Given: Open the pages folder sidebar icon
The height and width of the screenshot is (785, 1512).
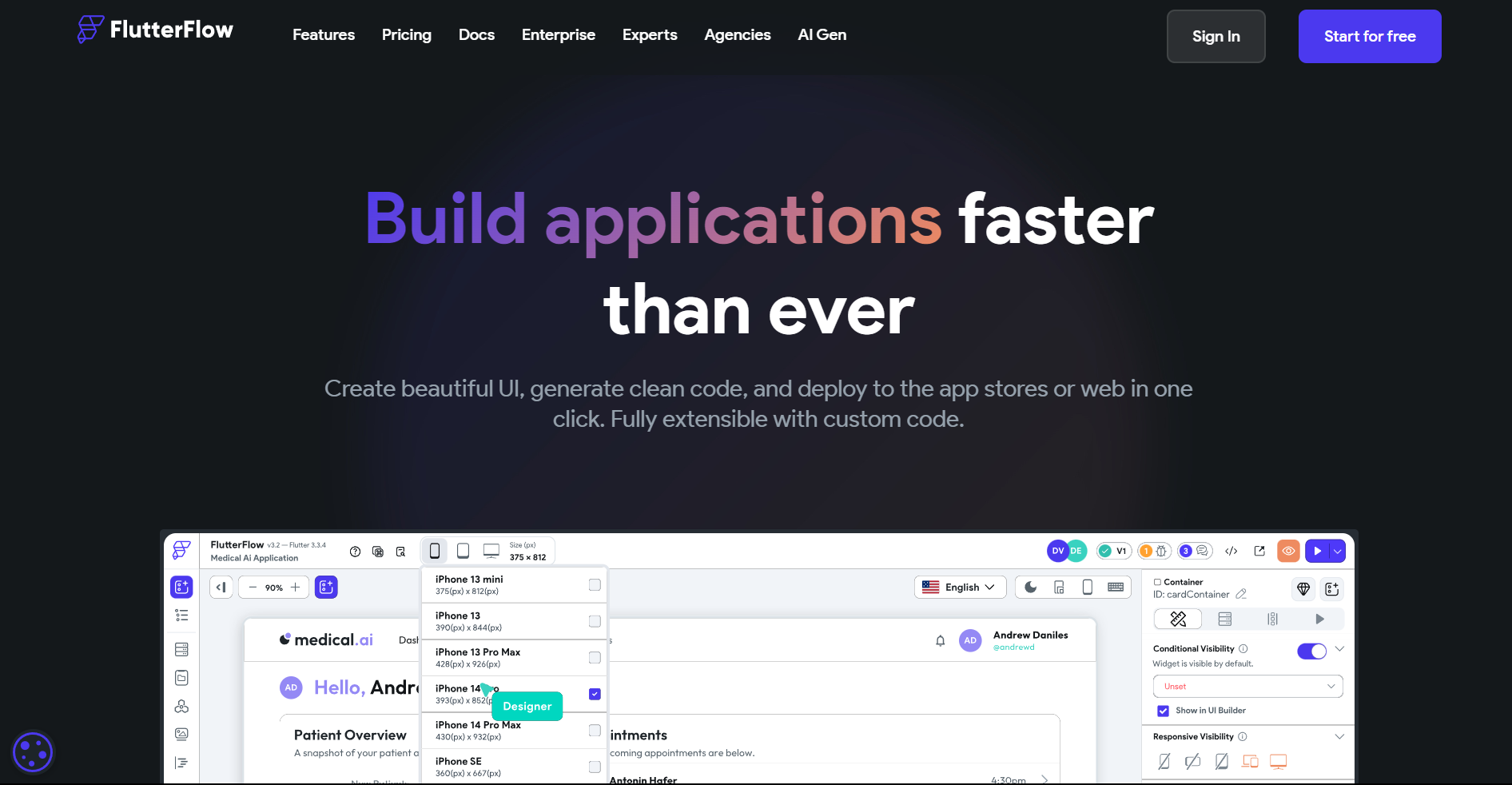Looking at the screenshot, I should [181, 678].
